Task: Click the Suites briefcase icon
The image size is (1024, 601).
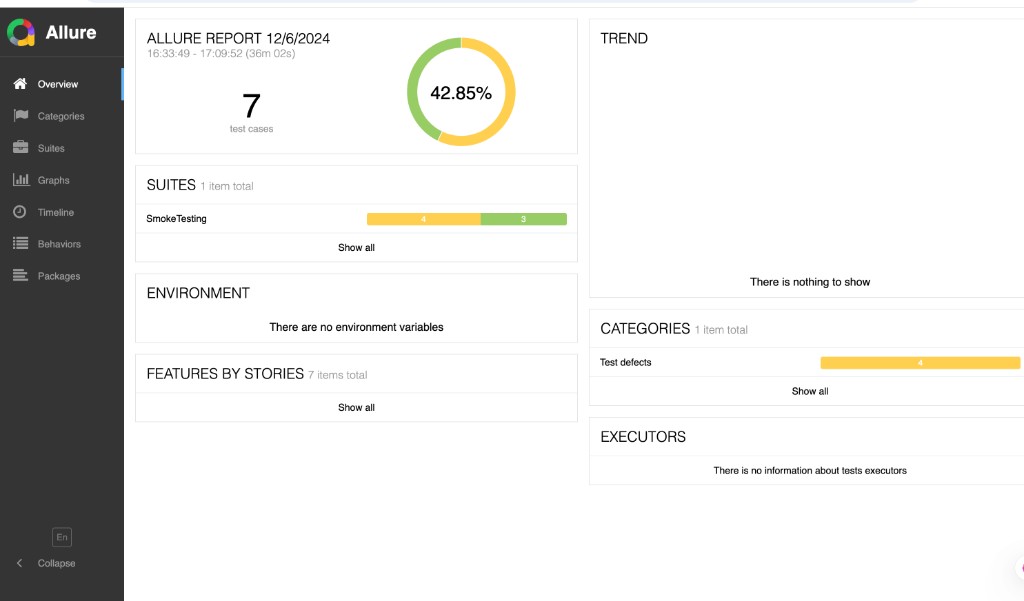Action: (x=21, y=147)
